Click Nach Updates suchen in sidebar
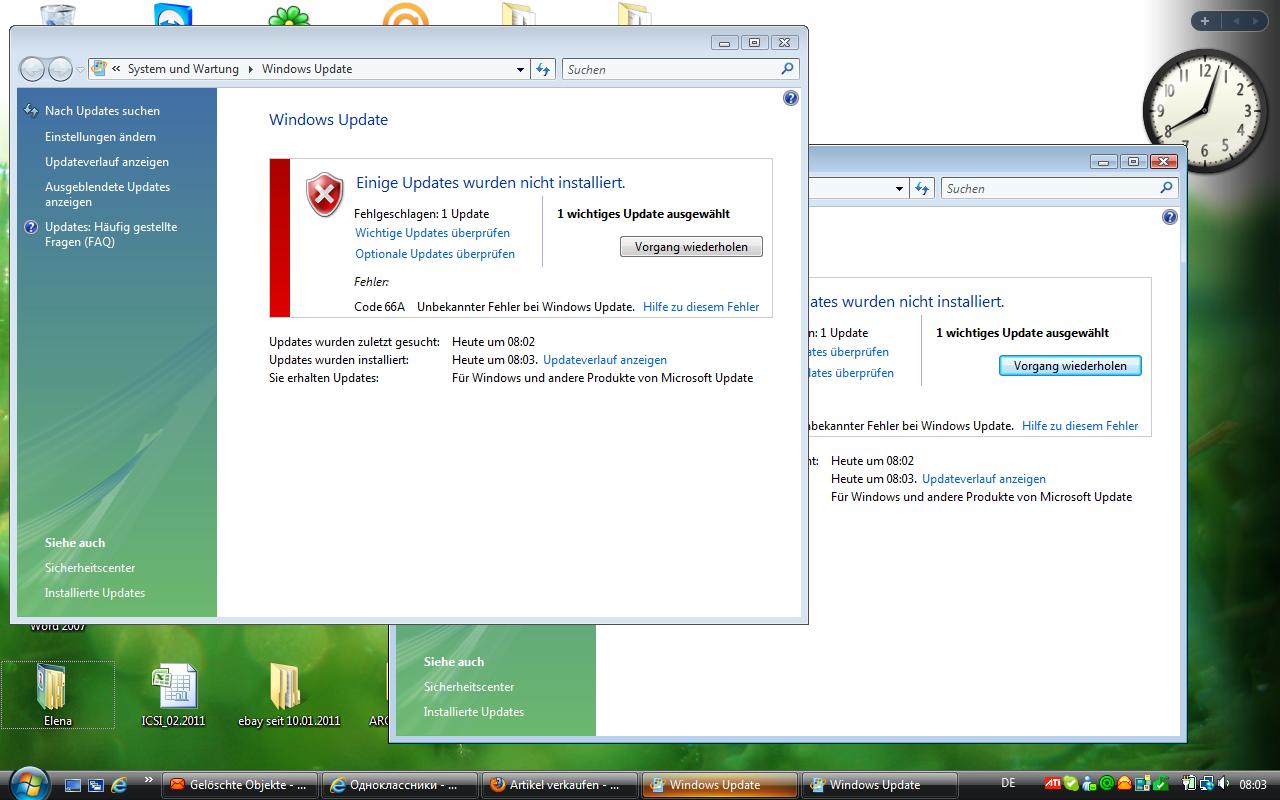The image size is (1280, 800). [102, 111]
